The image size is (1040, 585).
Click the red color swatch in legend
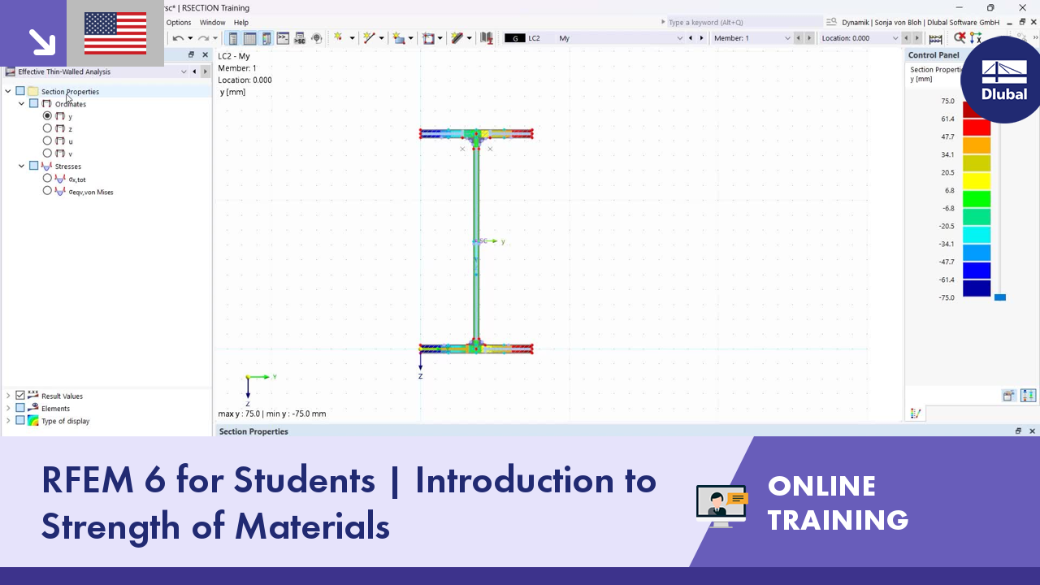tap(976, 127)
